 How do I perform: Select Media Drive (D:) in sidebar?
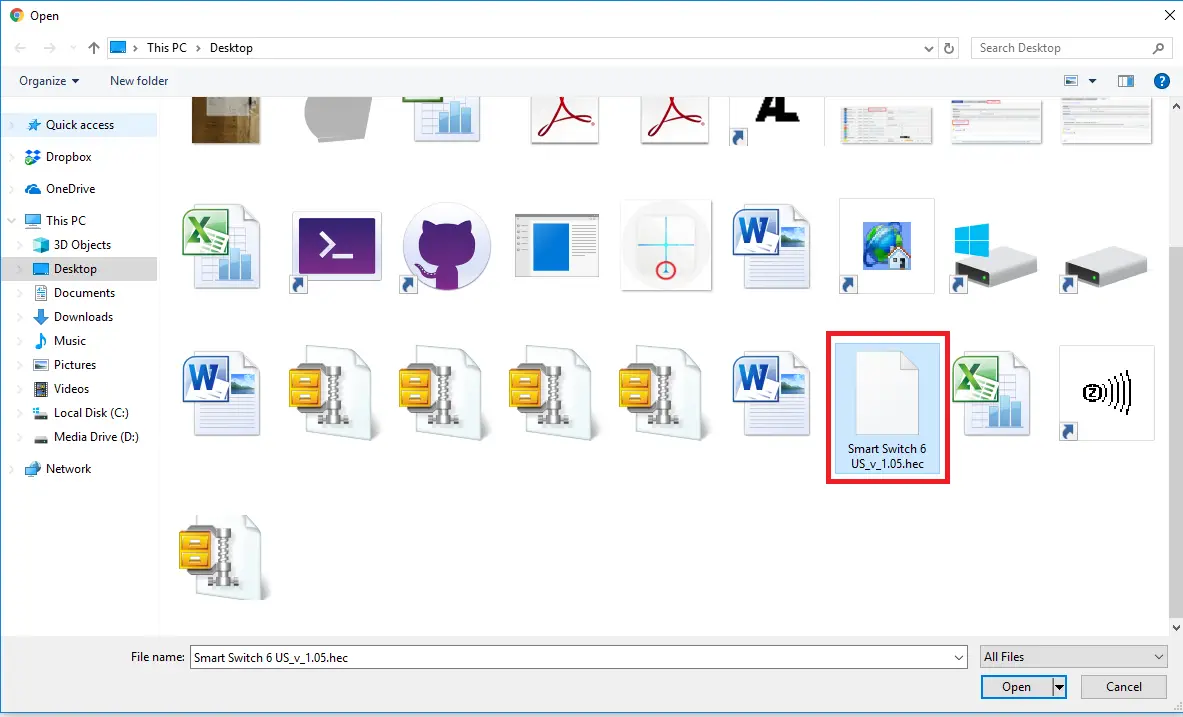point(96,437)
